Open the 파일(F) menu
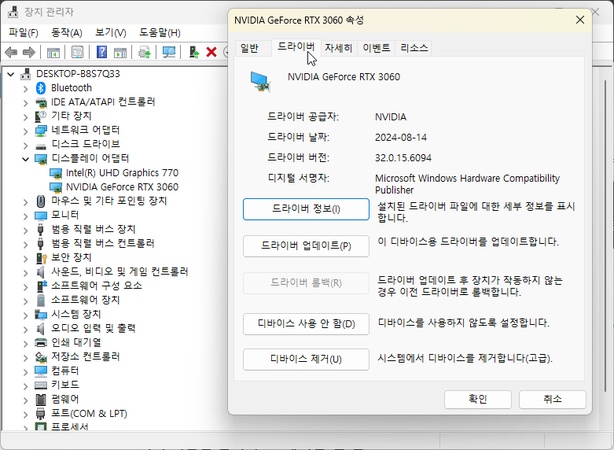 pos(23,32)
